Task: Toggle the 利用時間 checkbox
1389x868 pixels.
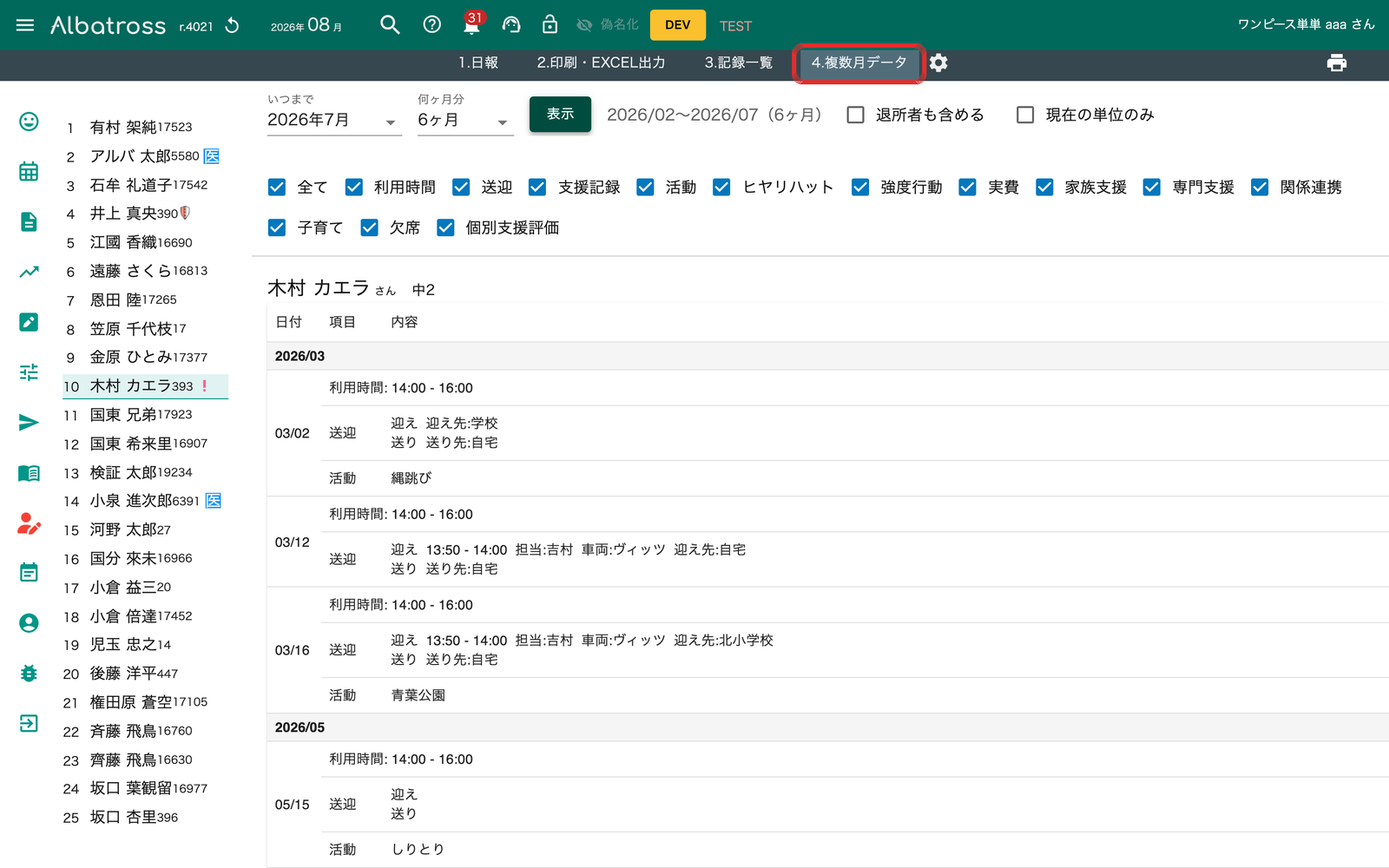Action: (x=353, y=187)
